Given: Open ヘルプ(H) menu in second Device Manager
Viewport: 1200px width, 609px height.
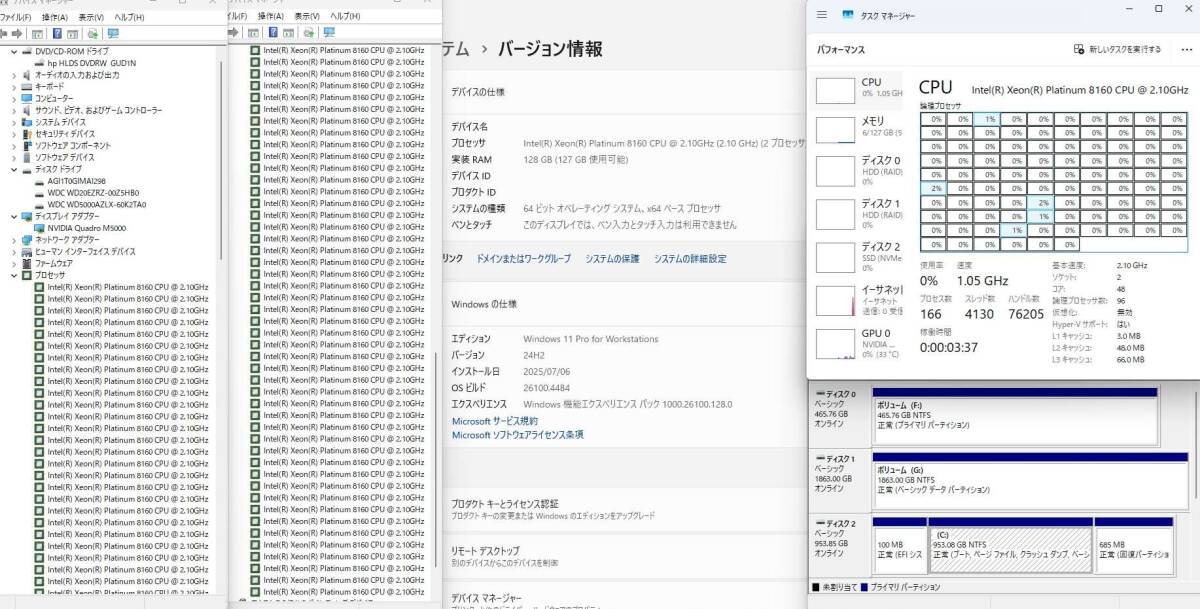Looking at the screenshot, I should pyautogui.click(x=346, y=17).
